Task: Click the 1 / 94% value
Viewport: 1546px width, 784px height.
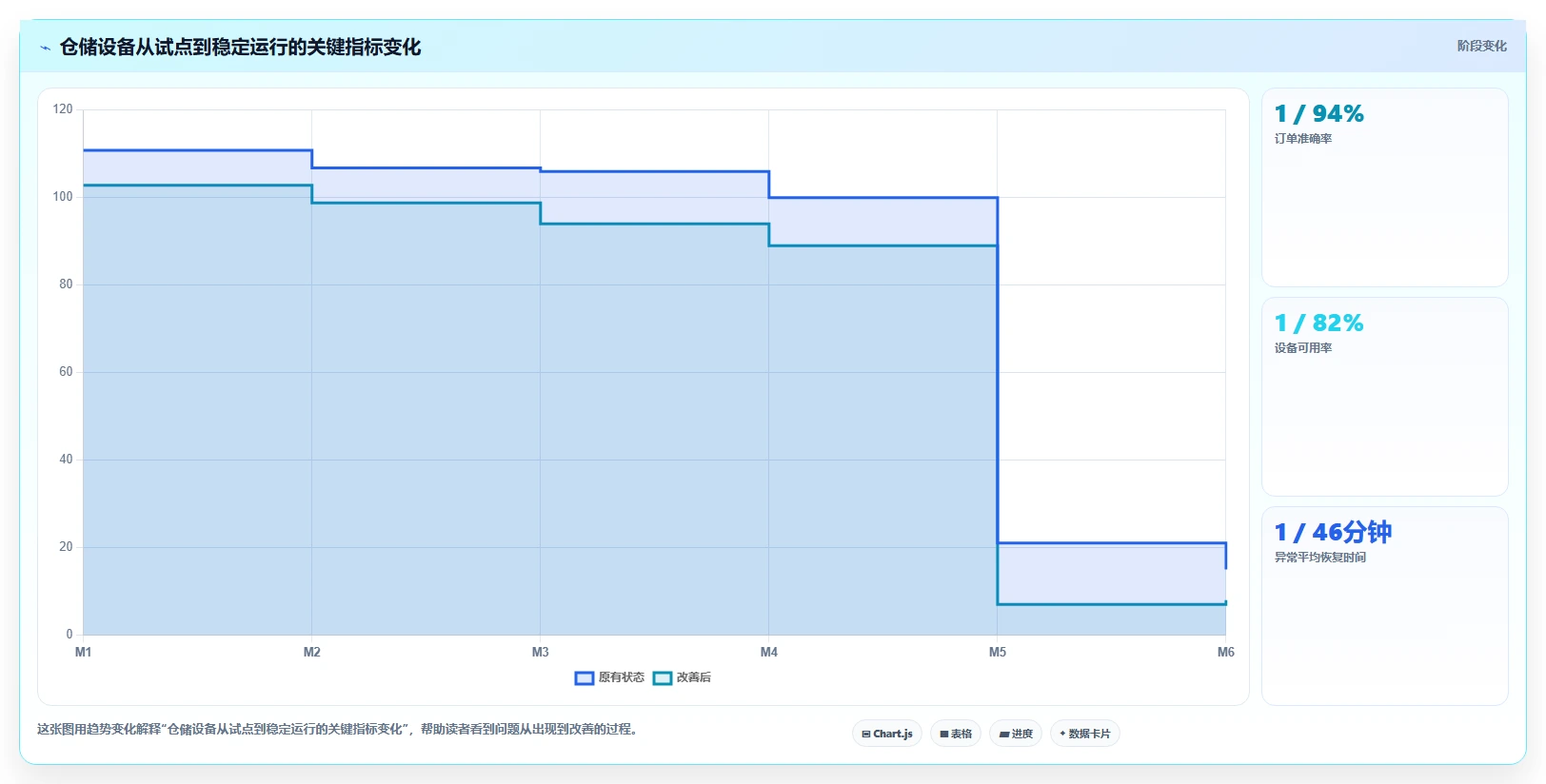Action: pos(1318,114)
